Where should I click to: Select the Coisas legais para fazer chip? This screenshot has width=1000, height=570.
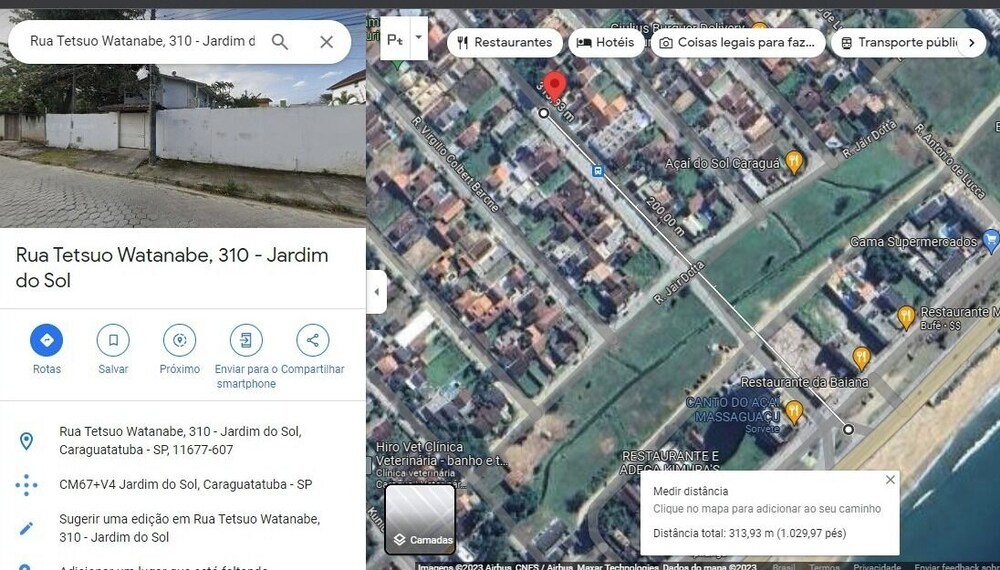[738, 43]
